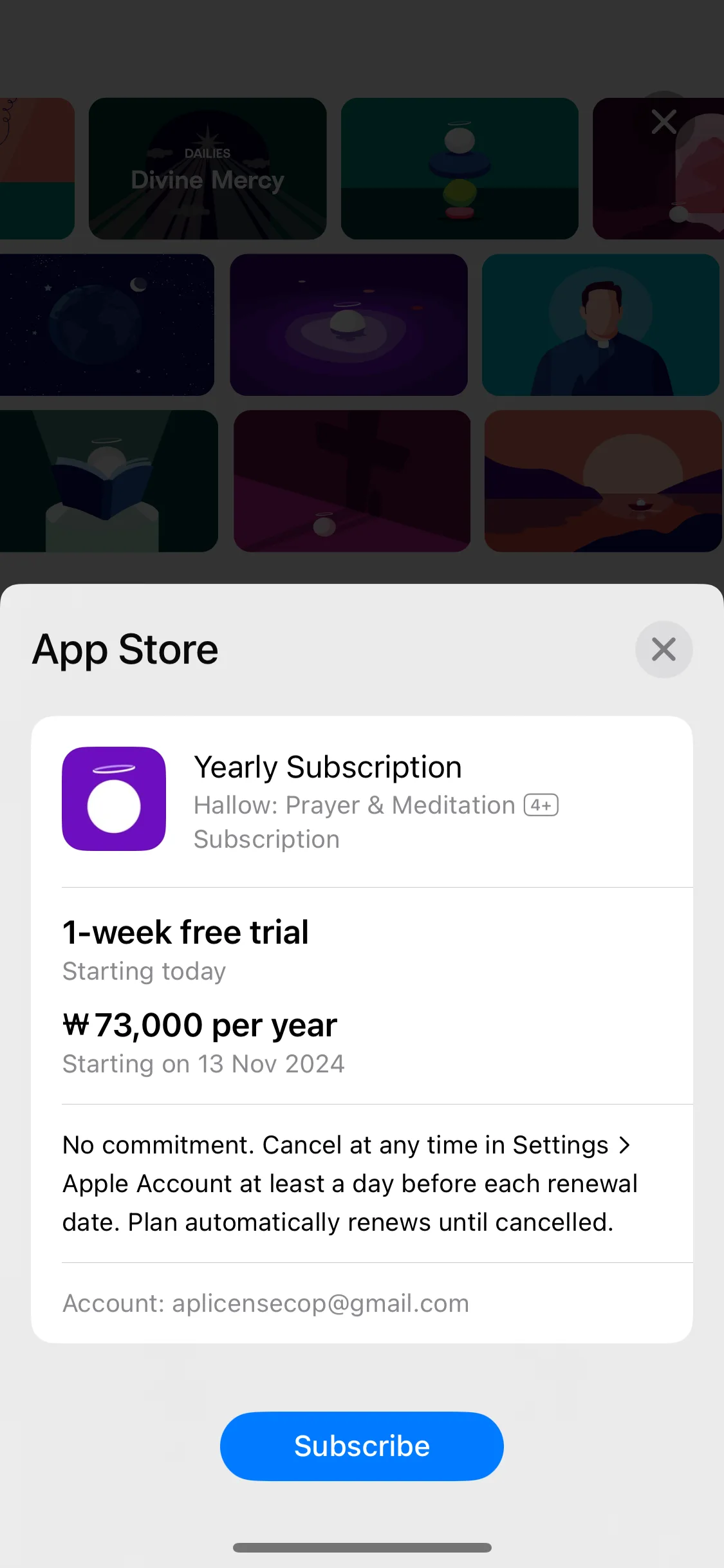Select the purple glowing orb thumbnail
The height and width of the screenshot is (1568, 724).
point(349,324)
